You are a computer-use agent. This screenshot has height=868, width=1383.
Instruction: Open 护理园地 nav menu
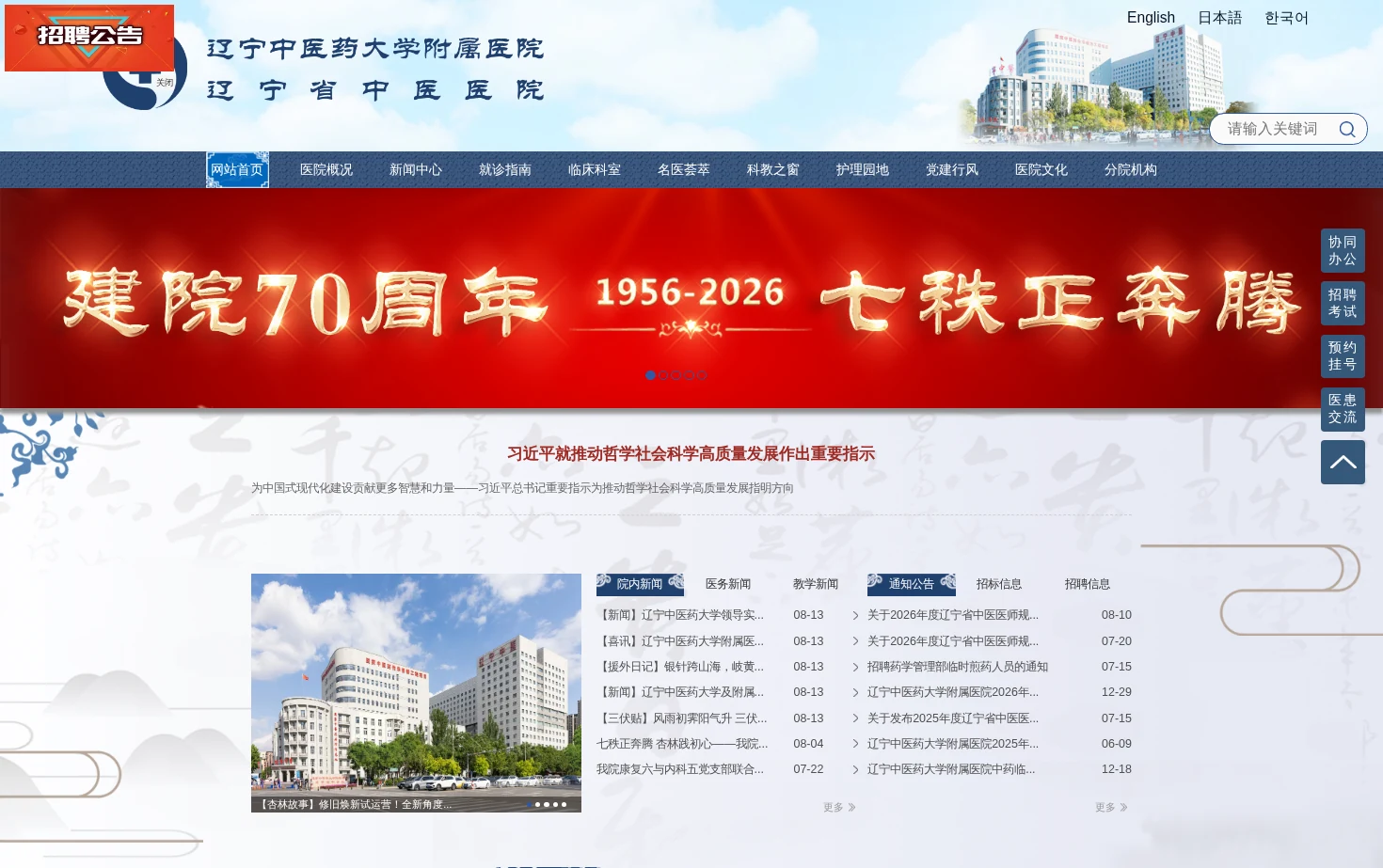click(x=863, y=170)
